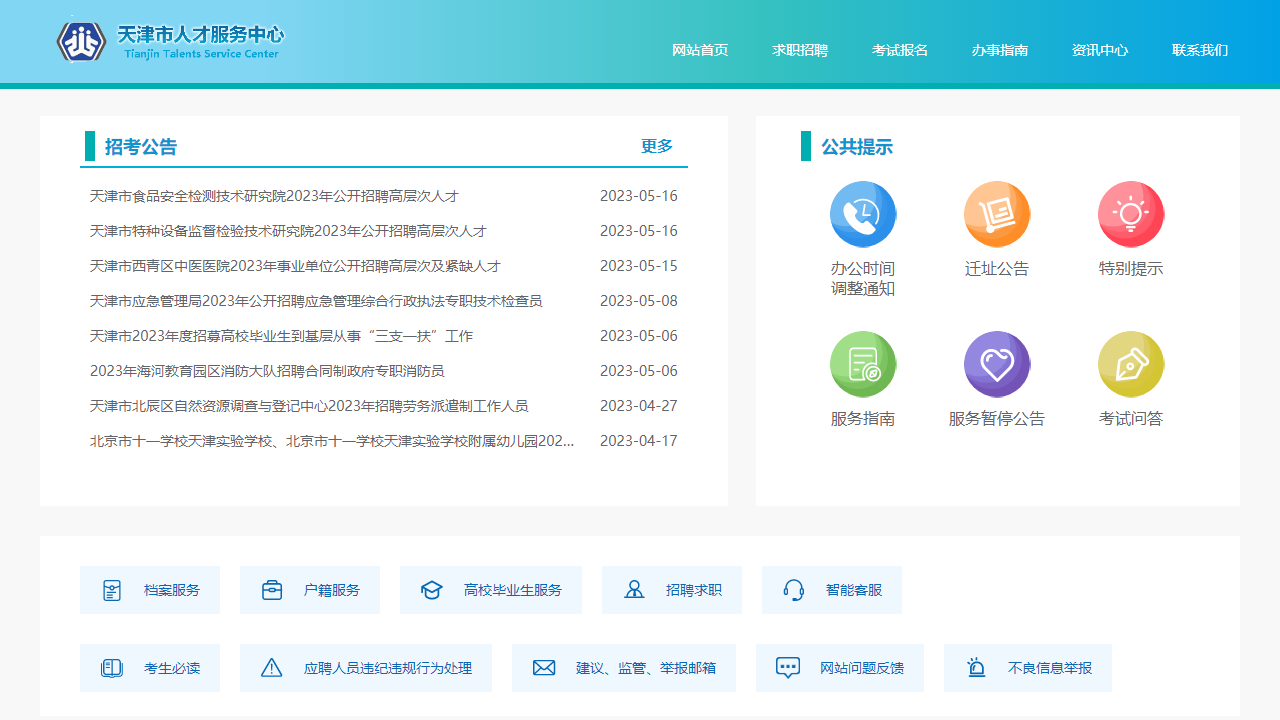1280x720 pixels.
Task: Click the 档案服务 button label
Action: coord(172,590)
